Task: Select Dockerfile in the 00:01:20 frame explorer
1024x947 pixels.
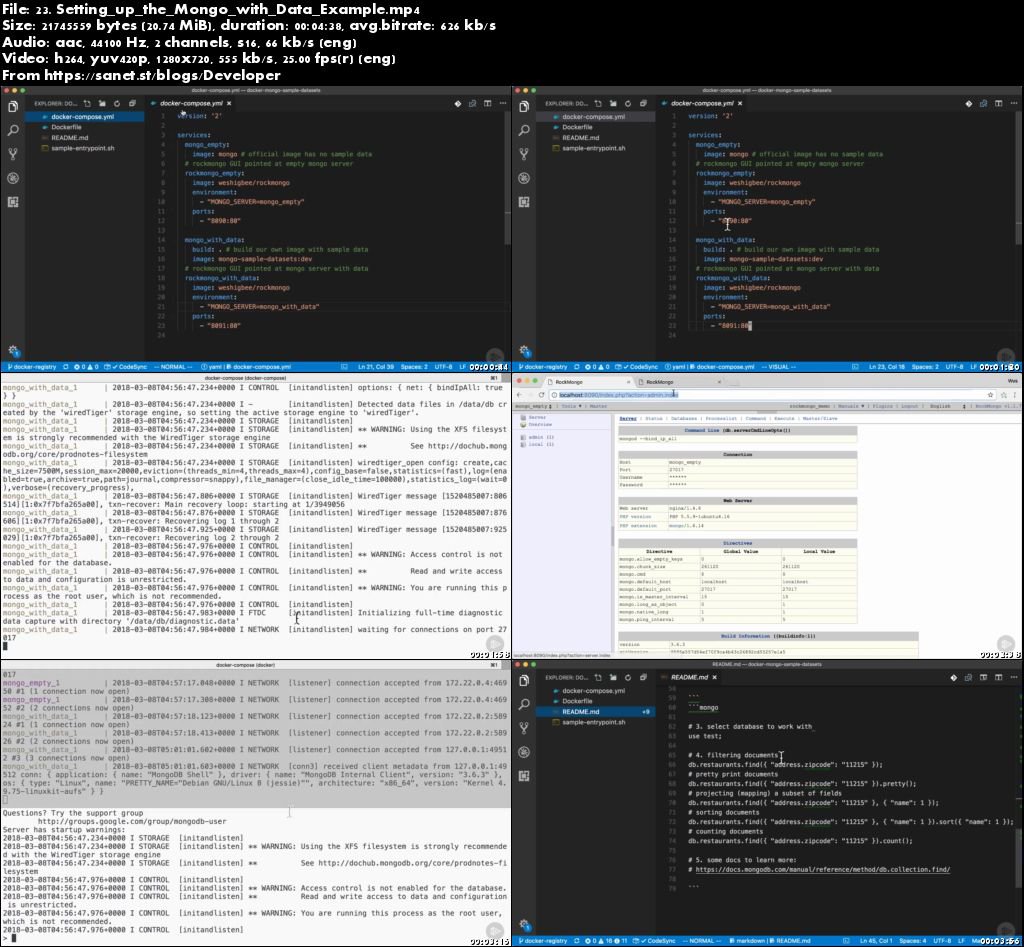Action: pyautogui.click(x=596, y=127)
